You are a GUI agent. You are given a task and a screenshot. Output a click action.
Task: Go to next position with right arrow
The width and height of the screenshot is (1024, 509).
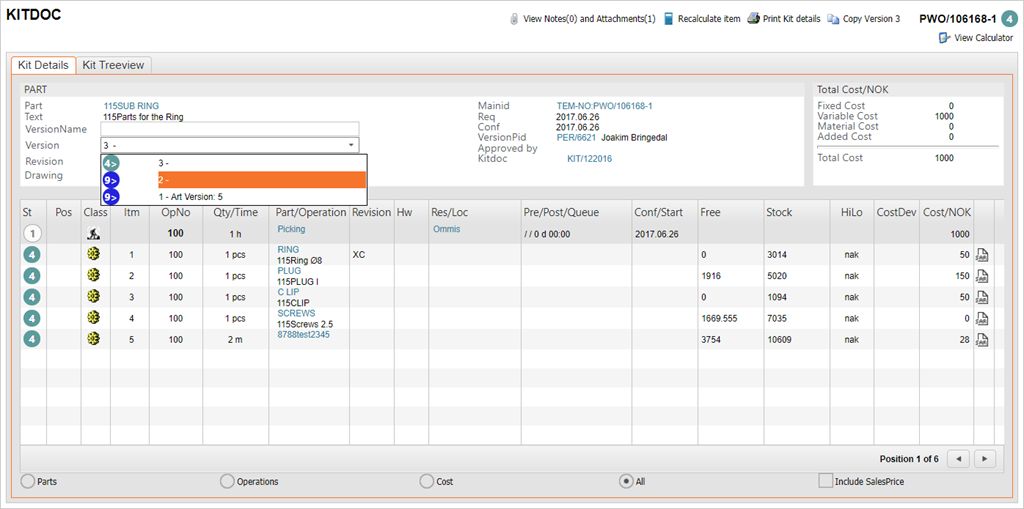point(985,459)
